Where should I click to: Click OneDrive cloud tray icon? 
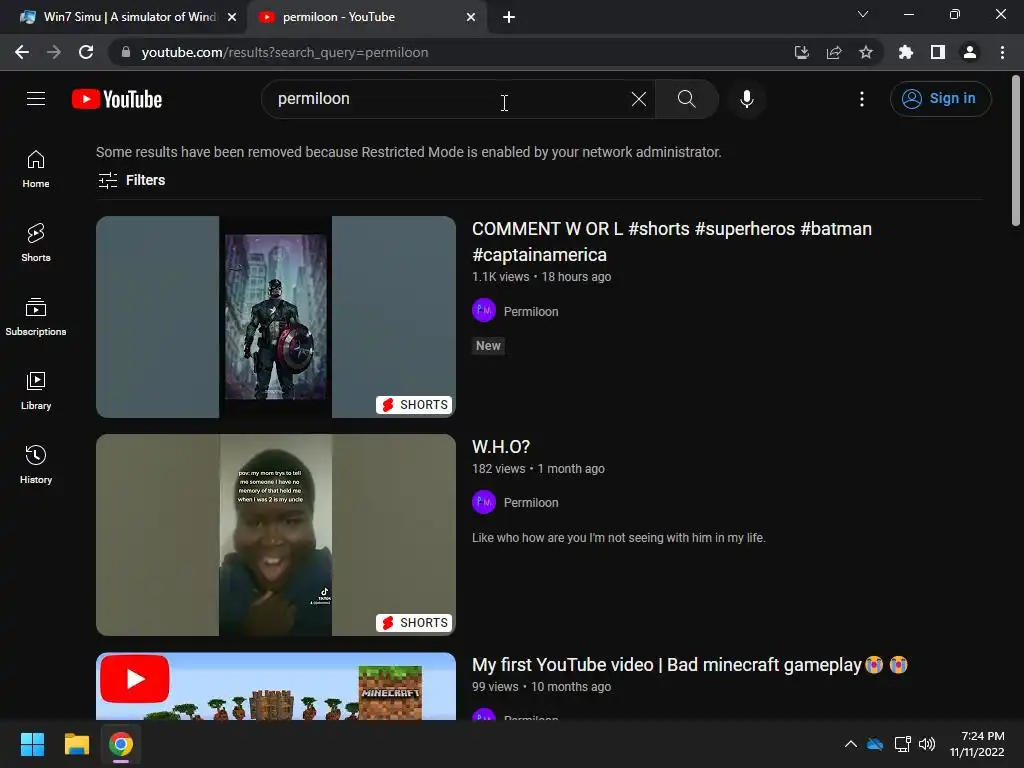click(x=875, y=744)
